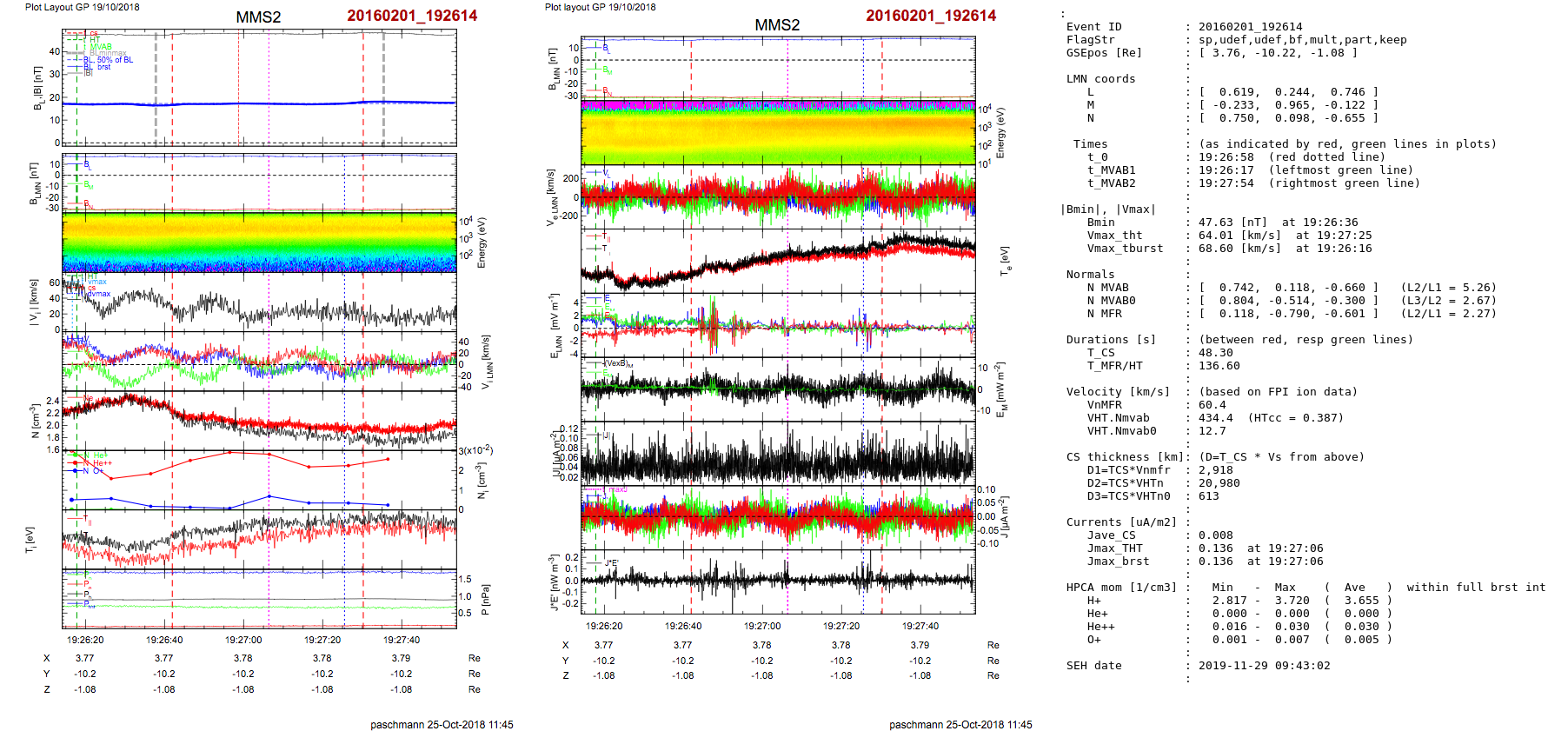
Task: Click the 19:26:40 time tick under the right plot
Action: coord(683,626)
